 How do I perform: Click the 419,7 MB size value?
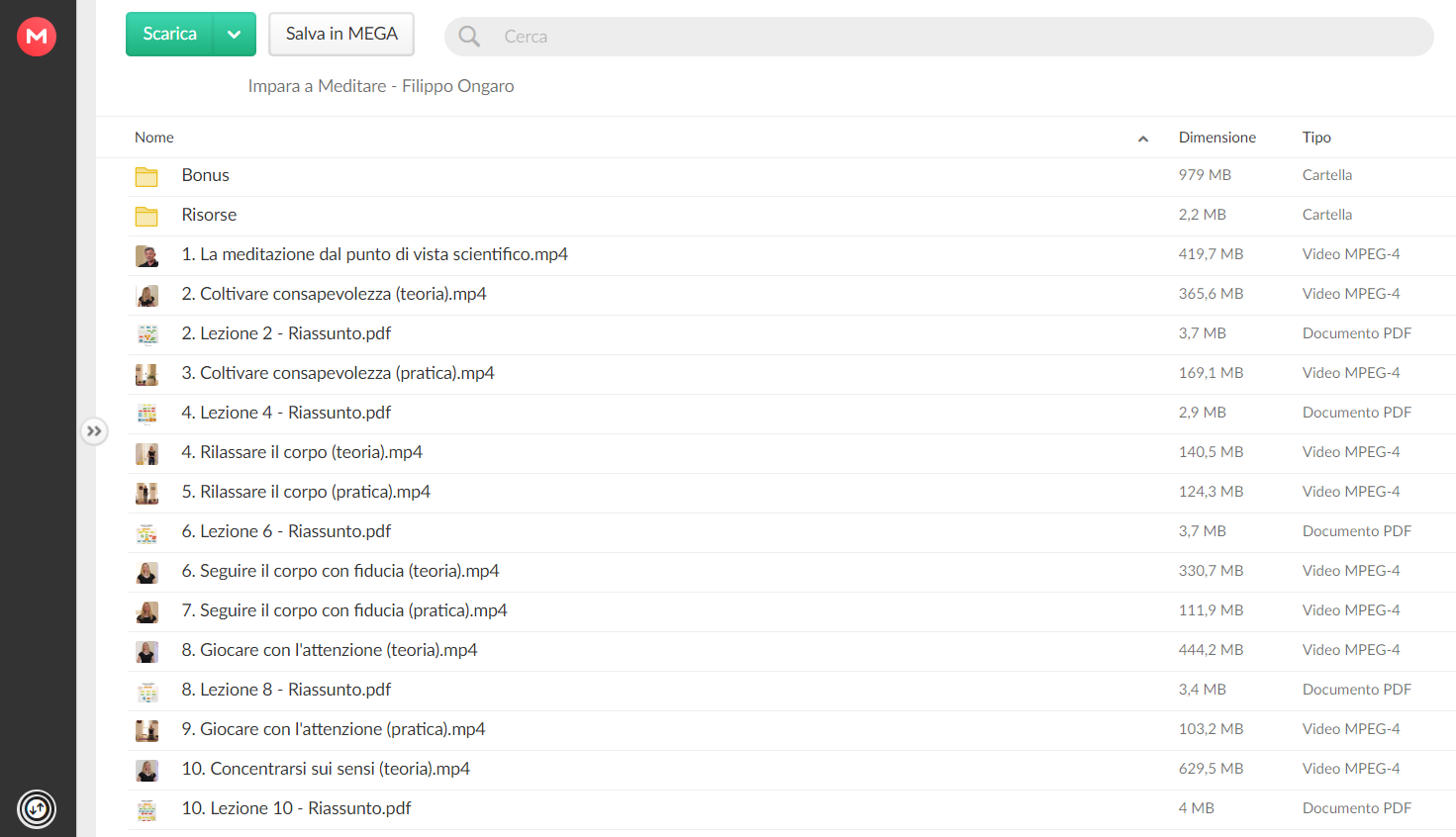pyautogui.click(x=1211, y=254)
